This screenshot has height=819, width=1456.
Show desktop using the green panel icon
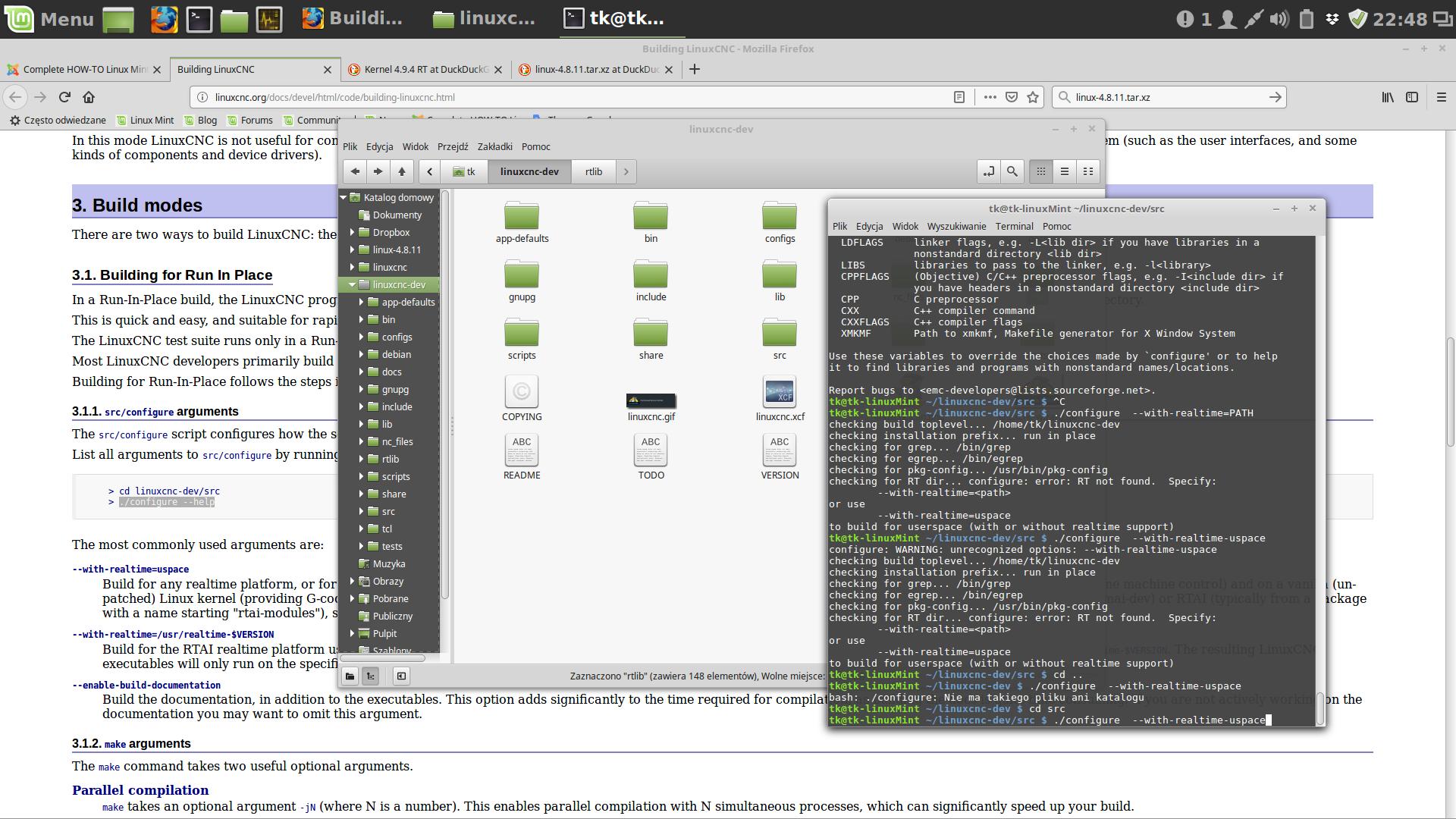pyautogui.click(x=118, y=19)
